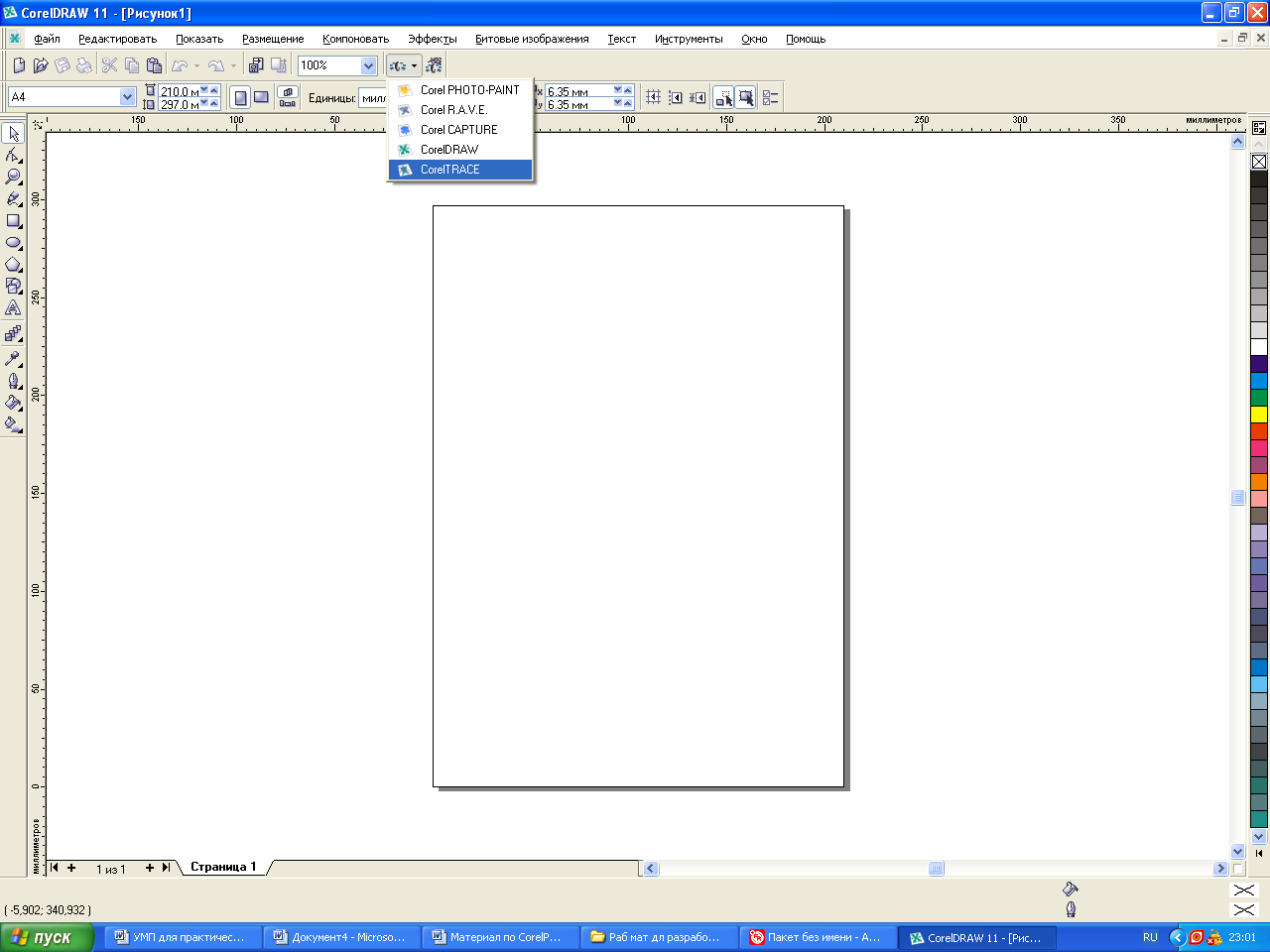Toggle Snap to Objects button

698,97
